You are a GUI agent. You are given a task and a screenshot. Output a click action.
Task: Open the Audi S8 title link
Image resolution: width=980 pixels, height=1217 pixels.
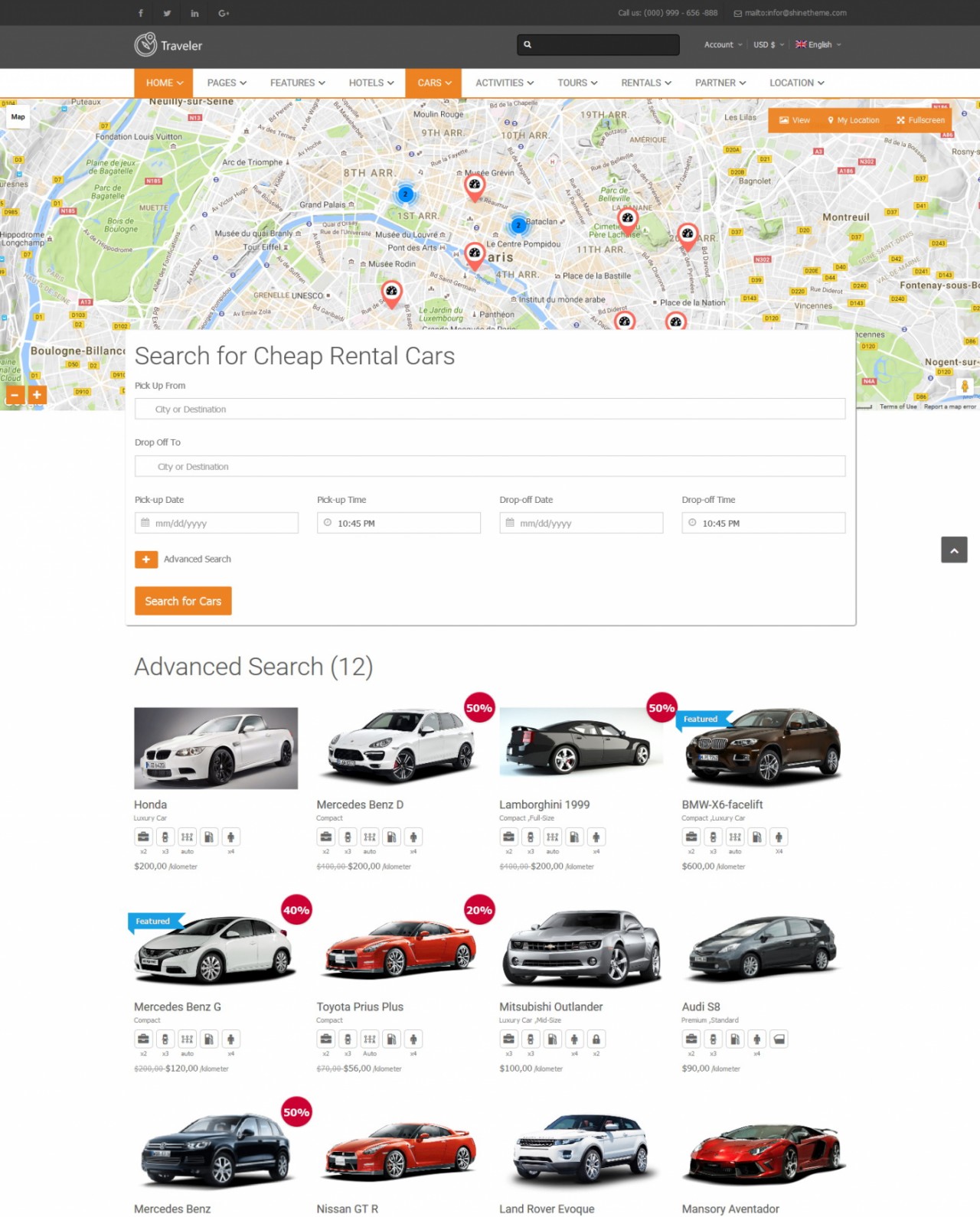click(701, 1007)
